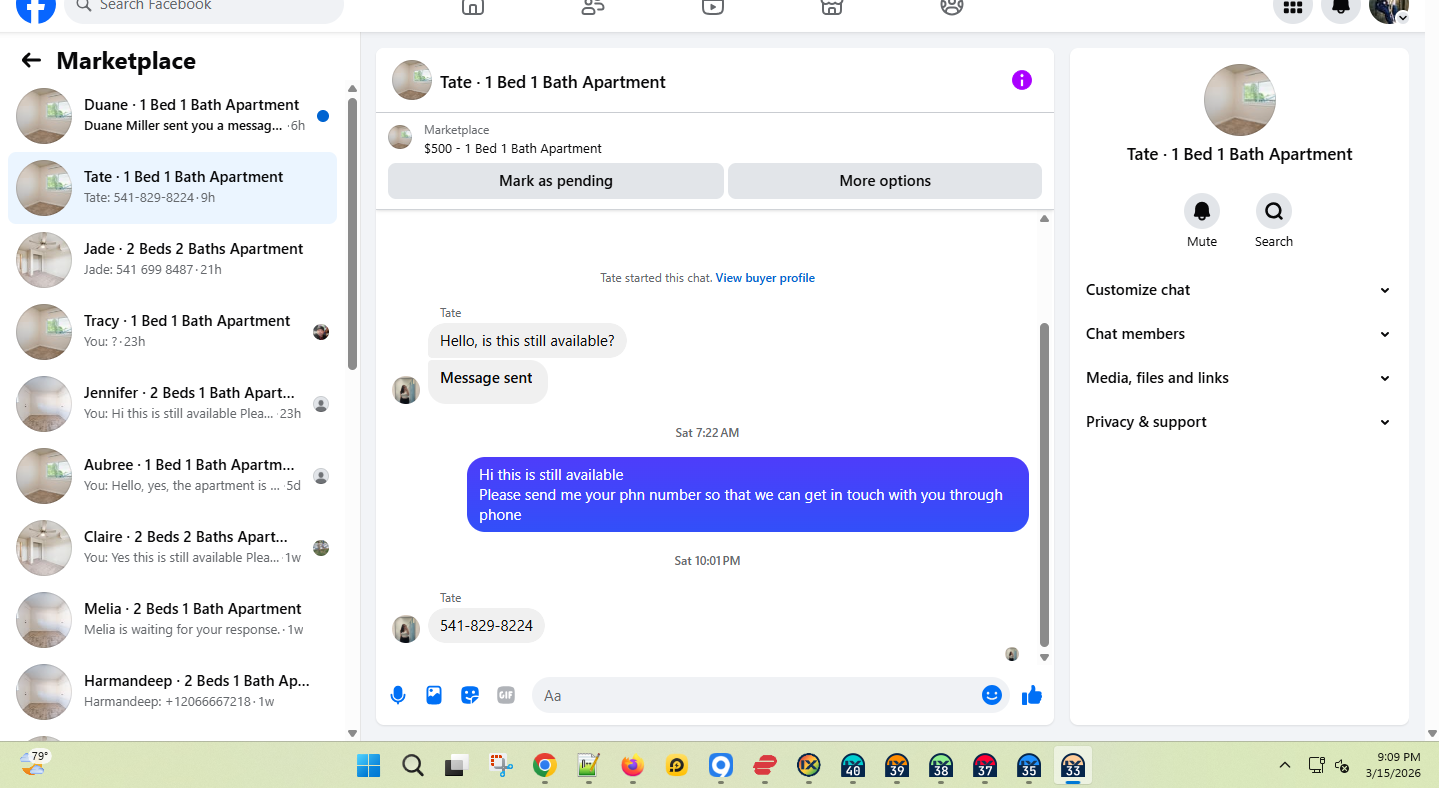Image resolution: width=1439 pixels, height=788 pixels.
Task: Open the Windows Start menu
Action: pyautogui.click(x=368, y=766)
